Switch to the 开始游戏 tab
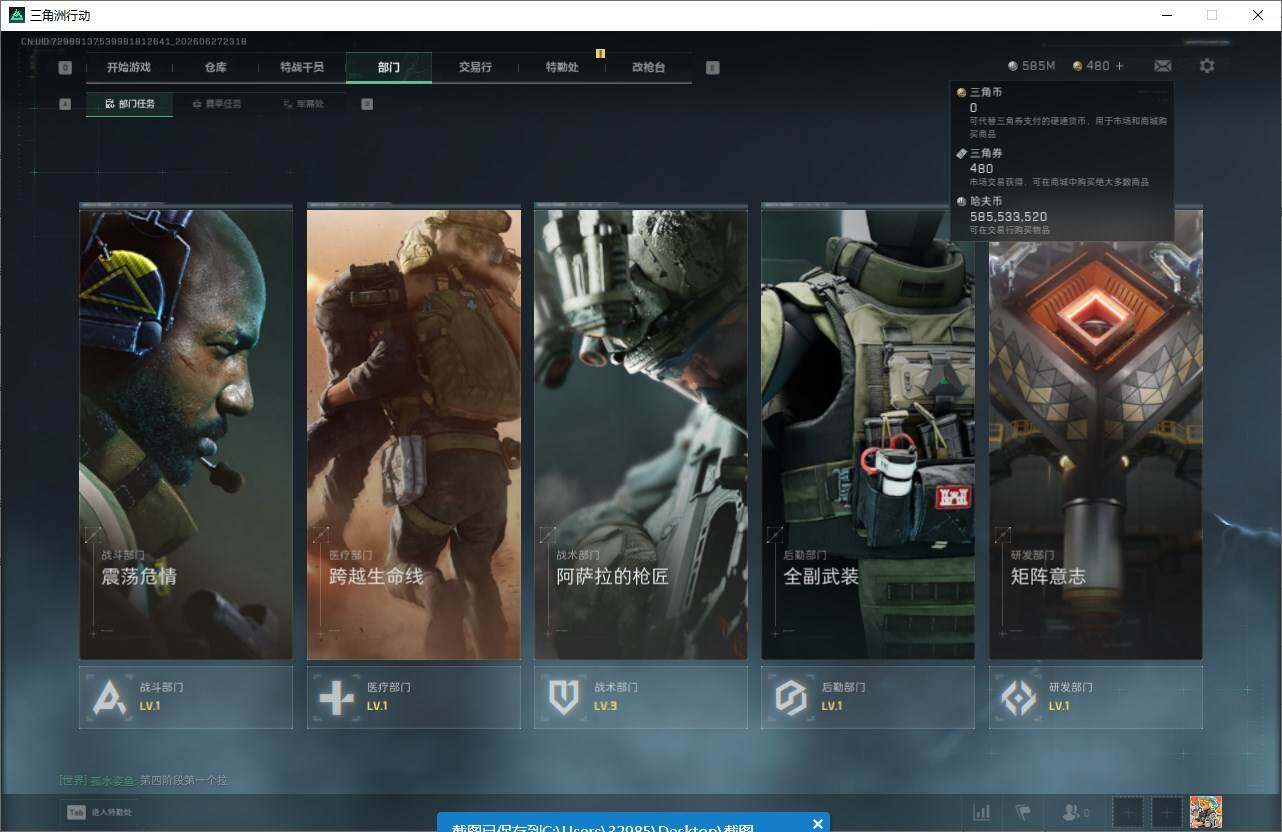The height and width of the screenshot is (832, 1282). pyautogui.click(x=129, y=67)
